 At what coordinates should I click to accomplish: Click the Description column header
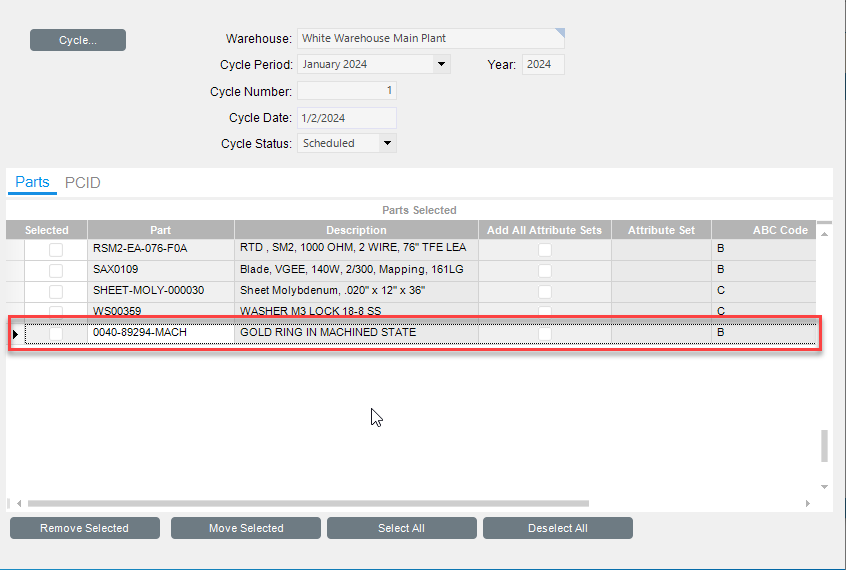click(356, 230)
